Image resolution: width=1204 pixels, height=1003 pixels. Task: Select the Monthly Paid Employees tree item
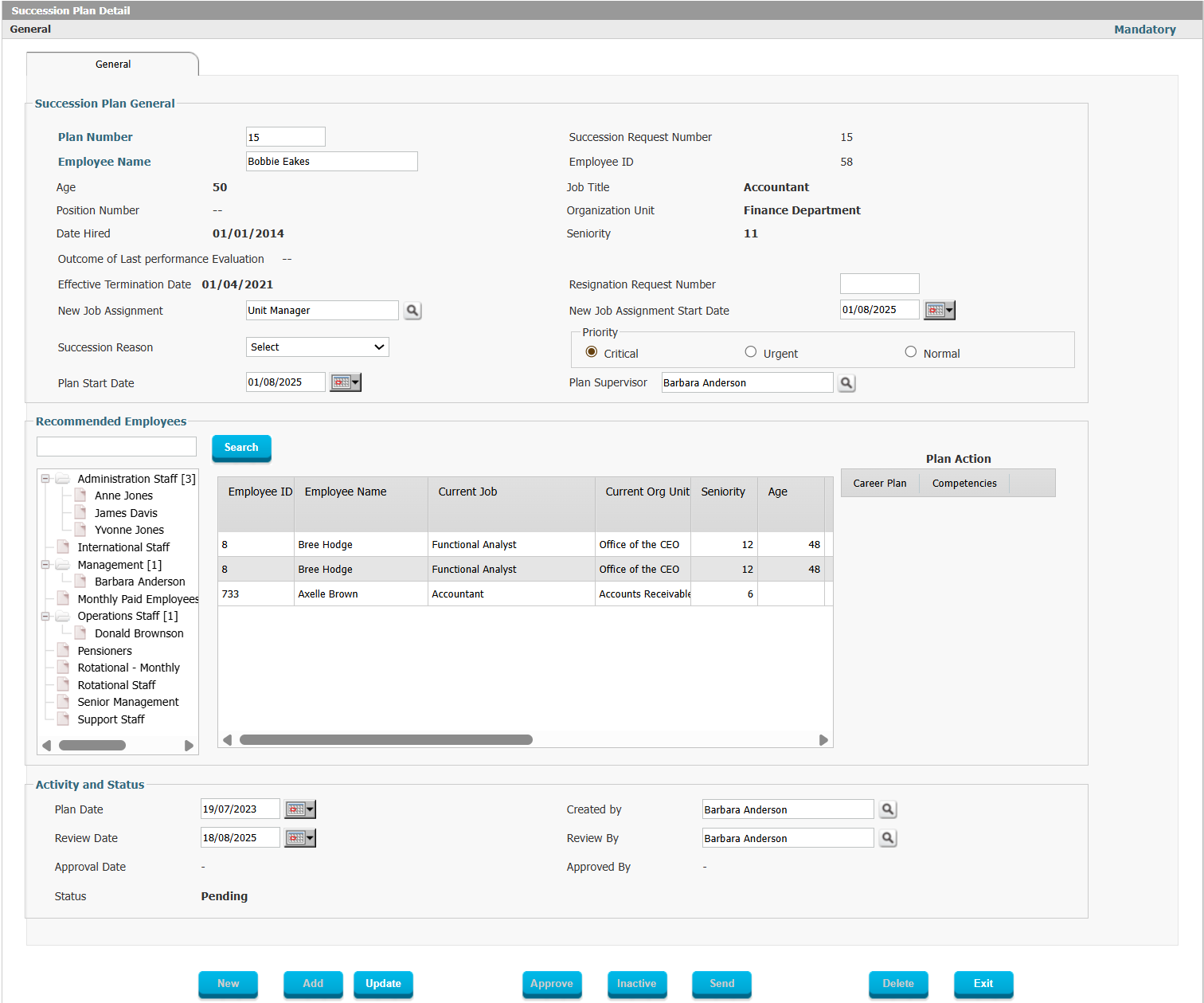click(137, 599)
